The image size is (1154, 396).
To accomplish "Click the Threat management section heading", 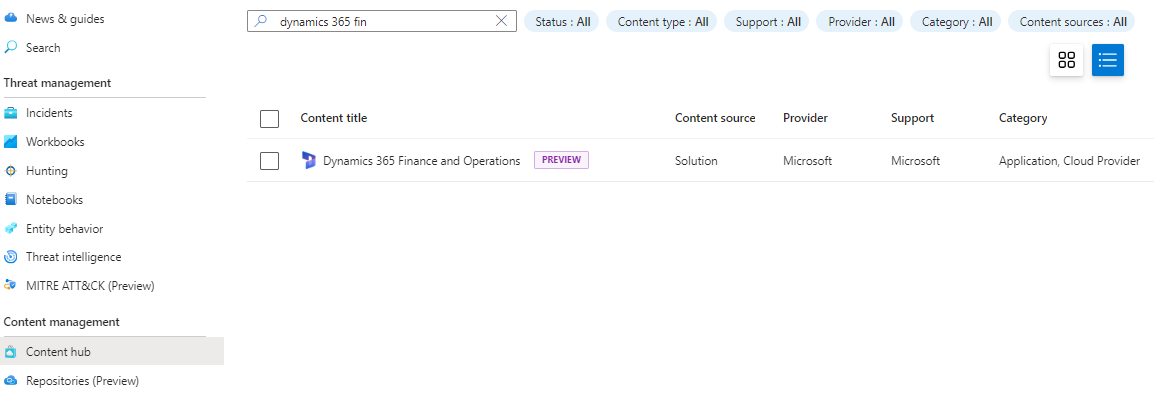I will 57,82.
